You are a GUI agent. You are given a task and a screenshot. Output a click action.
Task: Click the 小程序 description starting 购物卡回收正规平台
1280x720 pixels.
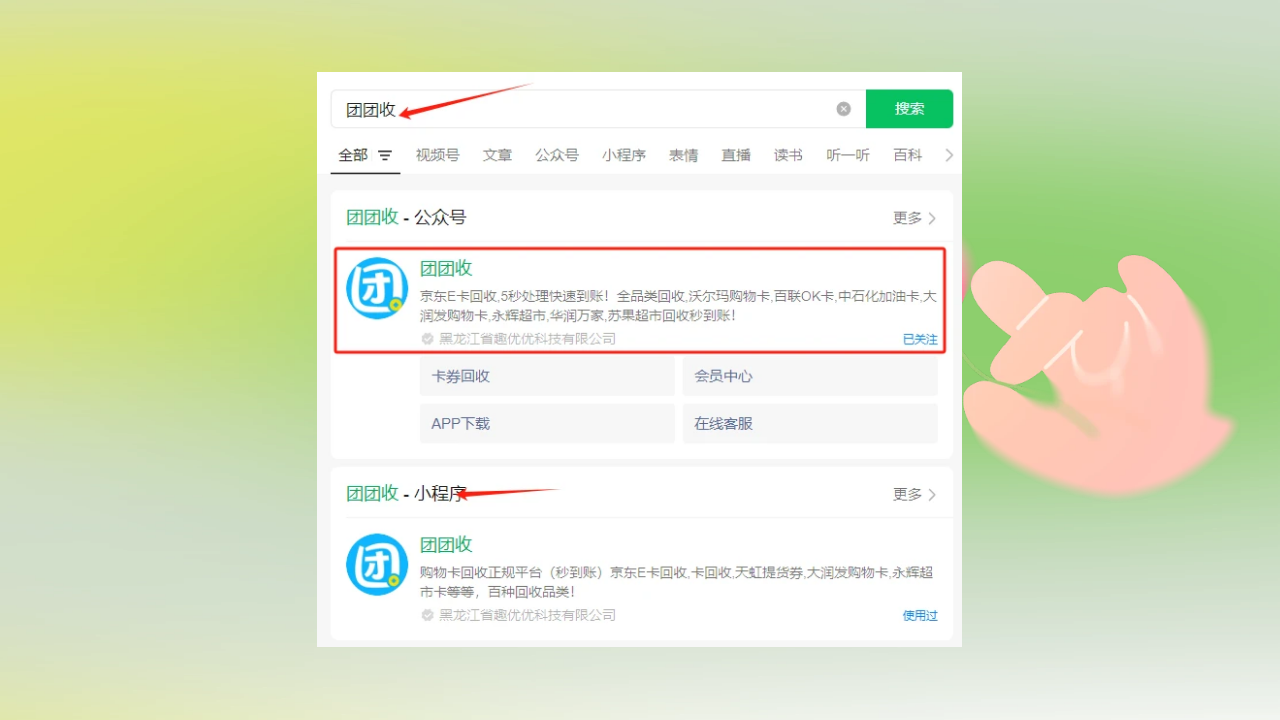[x=677, y=582]
